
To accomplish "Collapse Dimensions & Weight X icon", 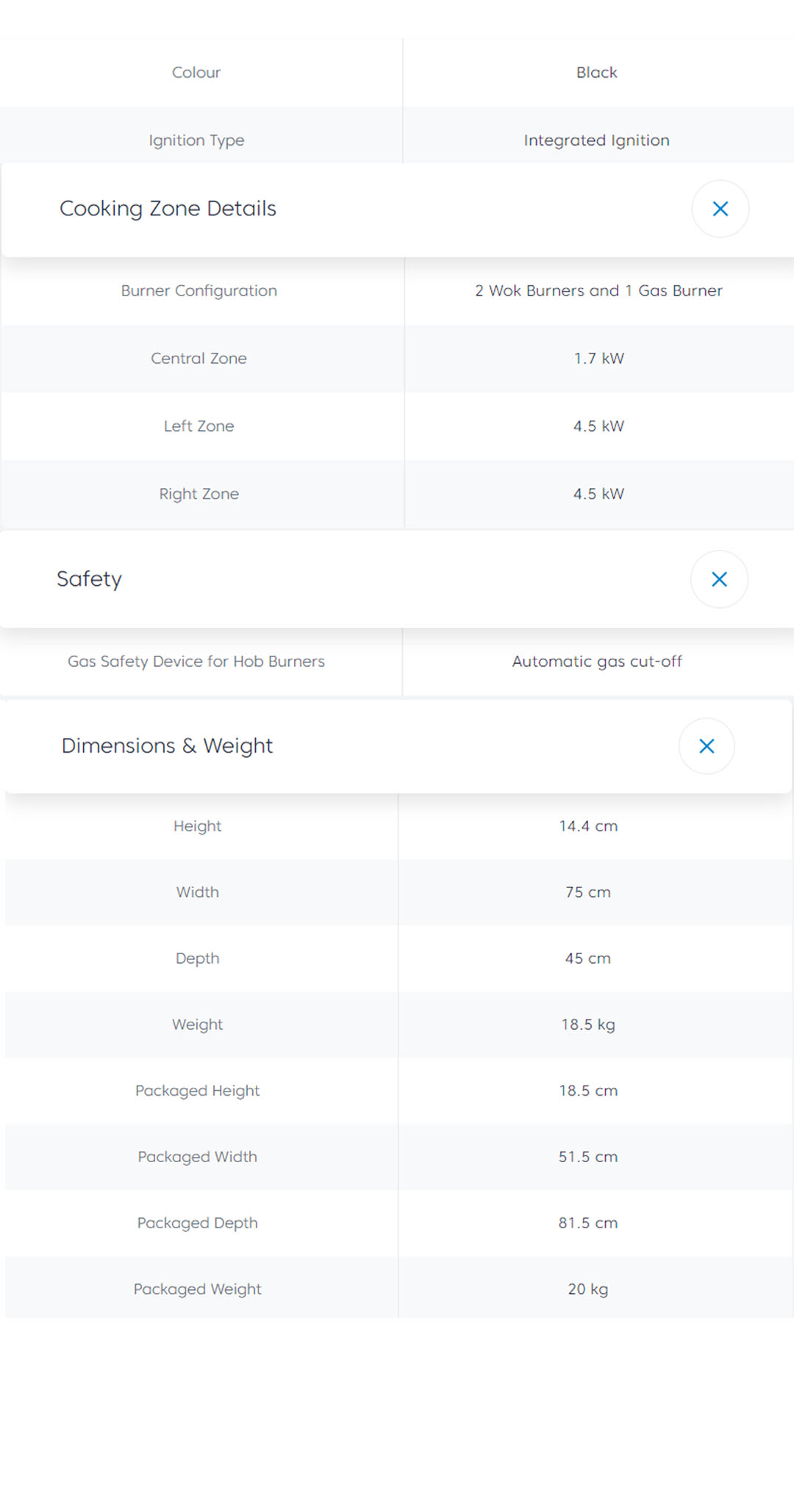I will pos(707,746).
